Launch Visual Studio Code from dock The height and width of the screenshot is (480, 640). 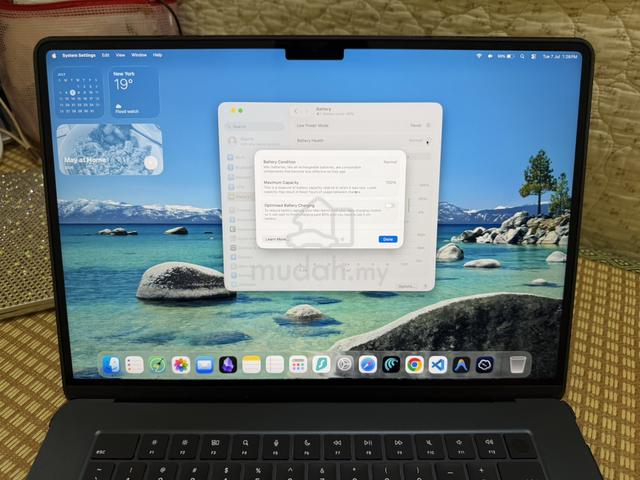click(x=438, y=364)
